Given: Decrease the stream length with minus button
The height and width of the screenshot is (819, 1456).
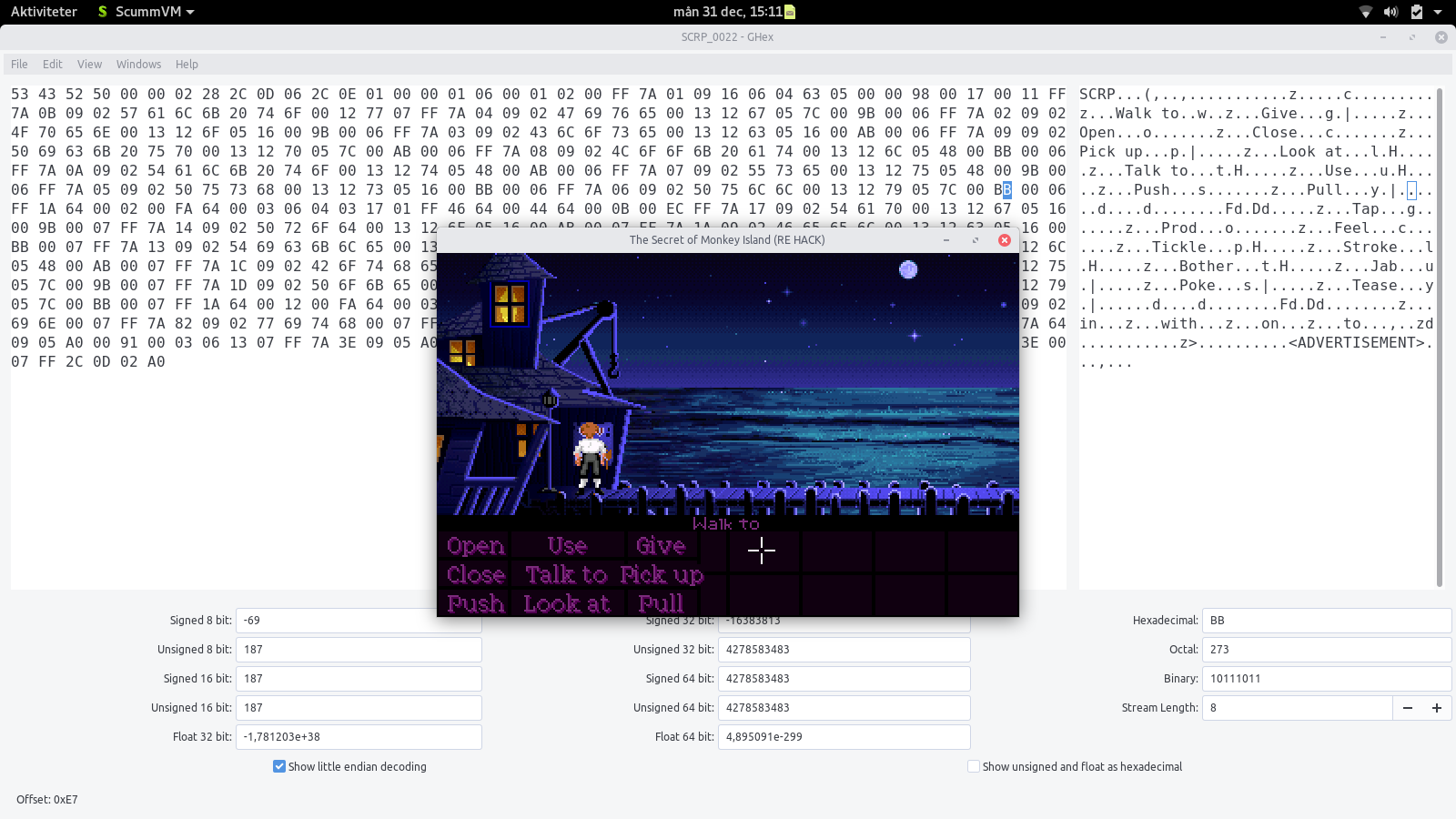Looking at the screenshot, I should coord(1408,708).
